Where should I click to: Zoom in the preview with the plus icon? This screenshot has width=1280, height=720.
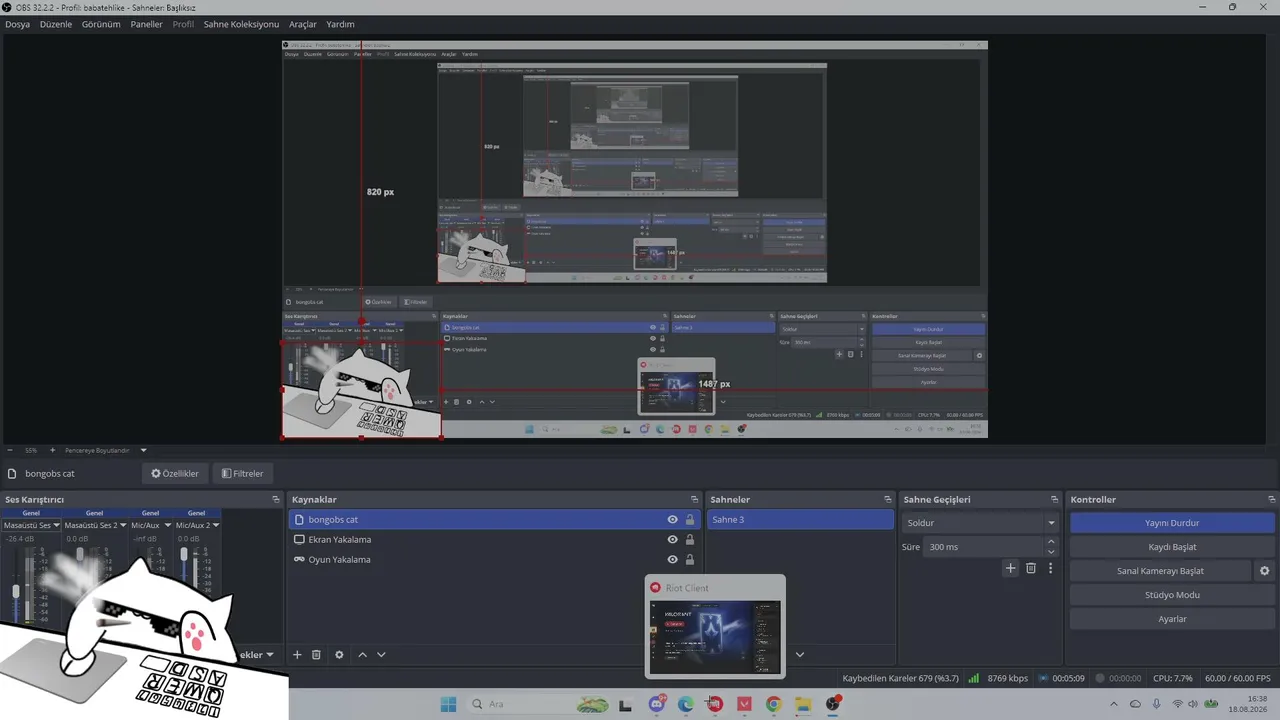coord(53,450)
